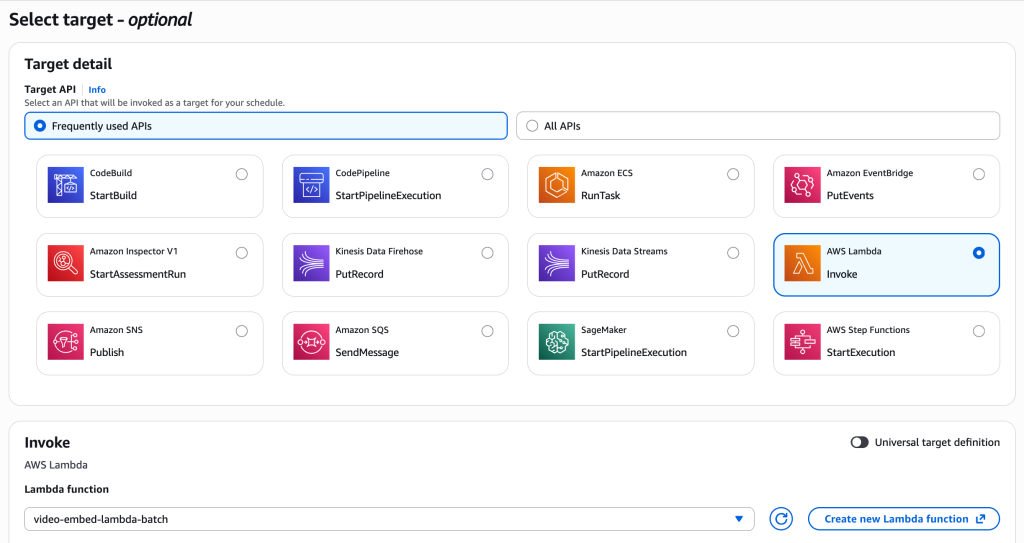Open the Lambda function dropdown
1024x543 pixels.
(x=389, y=519)
